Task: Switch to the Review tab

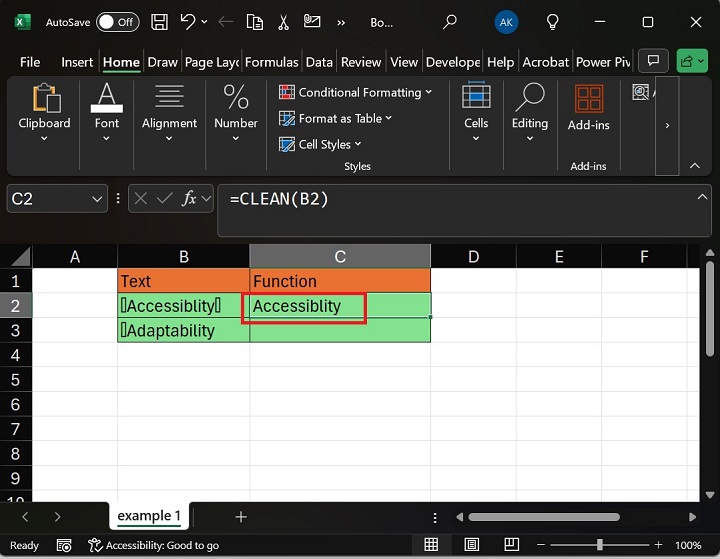Action: (x=360, y=62)
